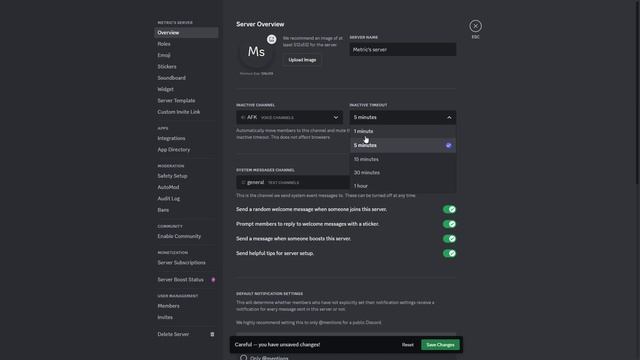Viewport: 640px width, 360px height.
Task: Open the App Directory page
Action: [x=186, y=149]
